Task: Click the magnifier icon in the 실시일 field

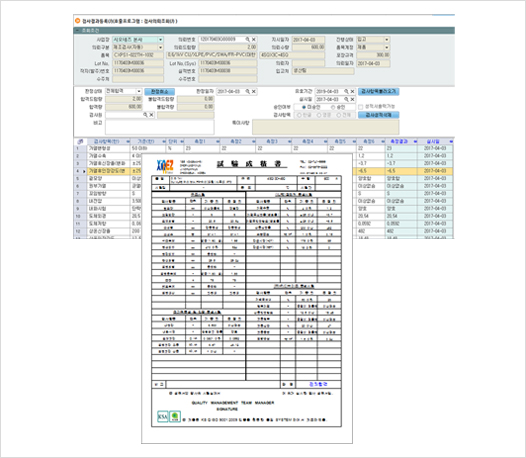Action: click(x=346, y=100)
